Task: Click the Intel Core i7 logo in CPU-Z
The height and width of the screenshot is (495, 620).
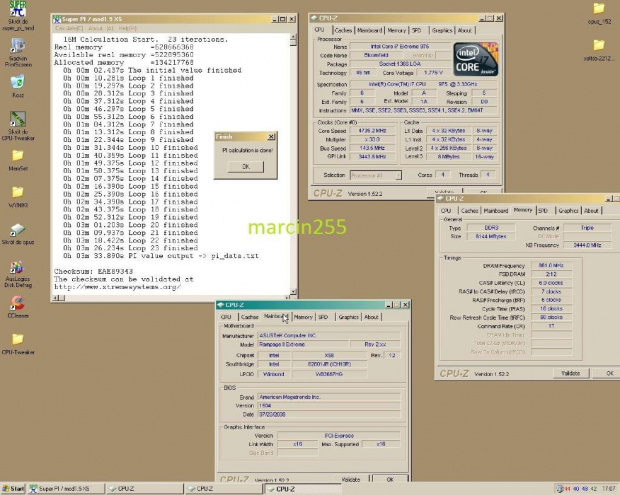Action: 475,59
